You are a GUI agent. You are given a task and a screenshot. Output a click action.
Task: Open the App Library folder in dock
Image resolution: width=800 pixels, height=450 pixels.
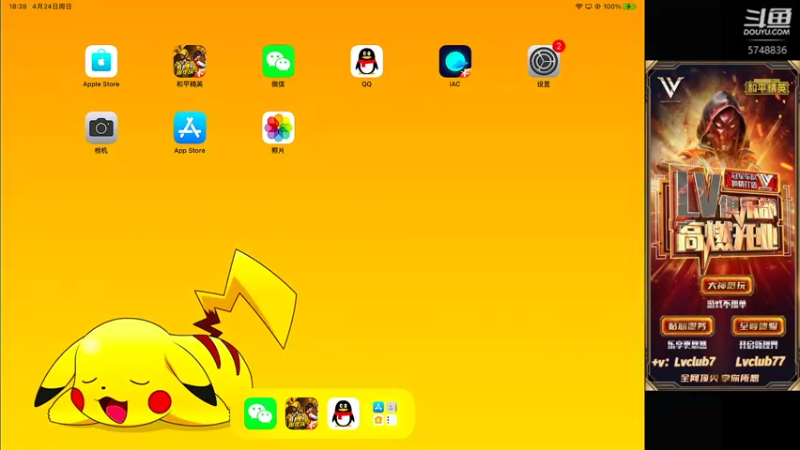385,413
